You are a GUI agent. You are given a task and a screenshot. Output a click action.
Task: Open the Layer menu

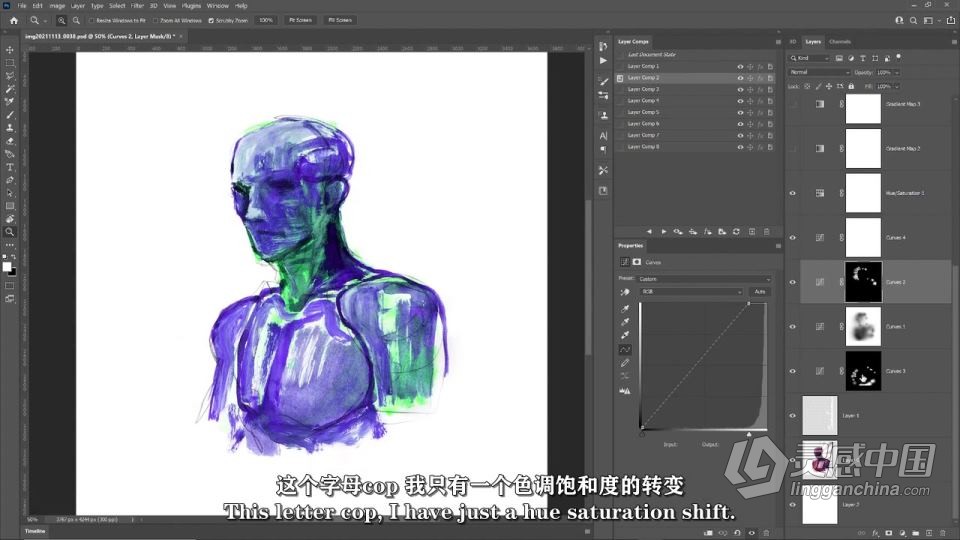[x=78, y=6]
